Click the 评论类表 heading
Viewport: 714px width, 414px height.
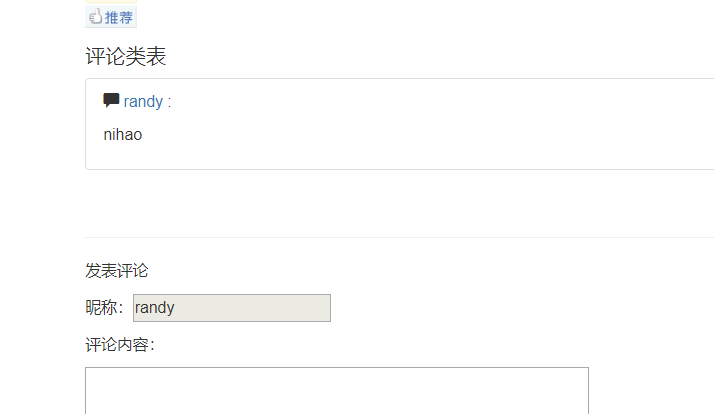pos(126,57)
